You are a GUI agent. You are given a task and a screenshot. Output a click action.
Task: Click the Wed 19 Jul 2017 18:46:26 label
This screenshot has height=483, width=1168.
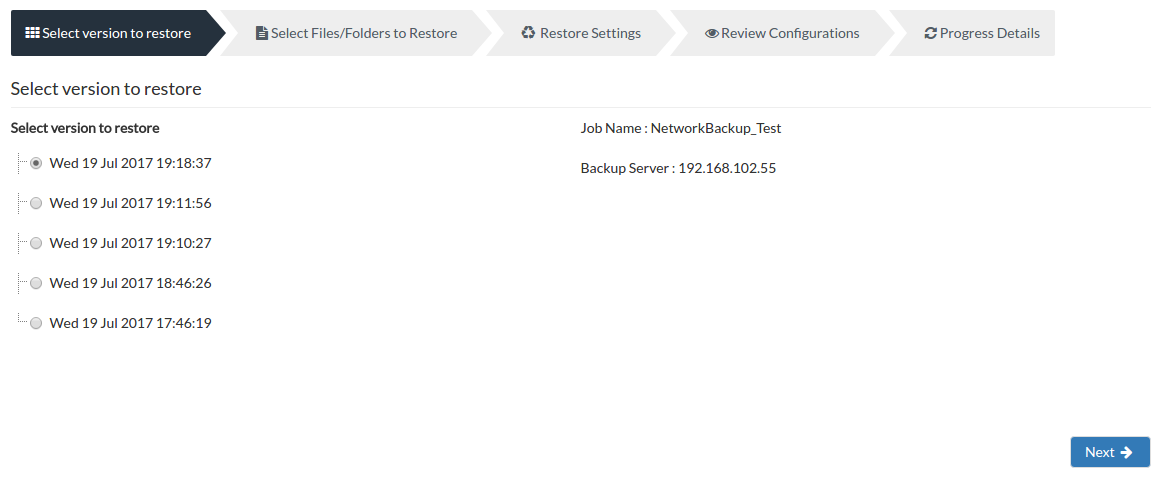(130, 283)
